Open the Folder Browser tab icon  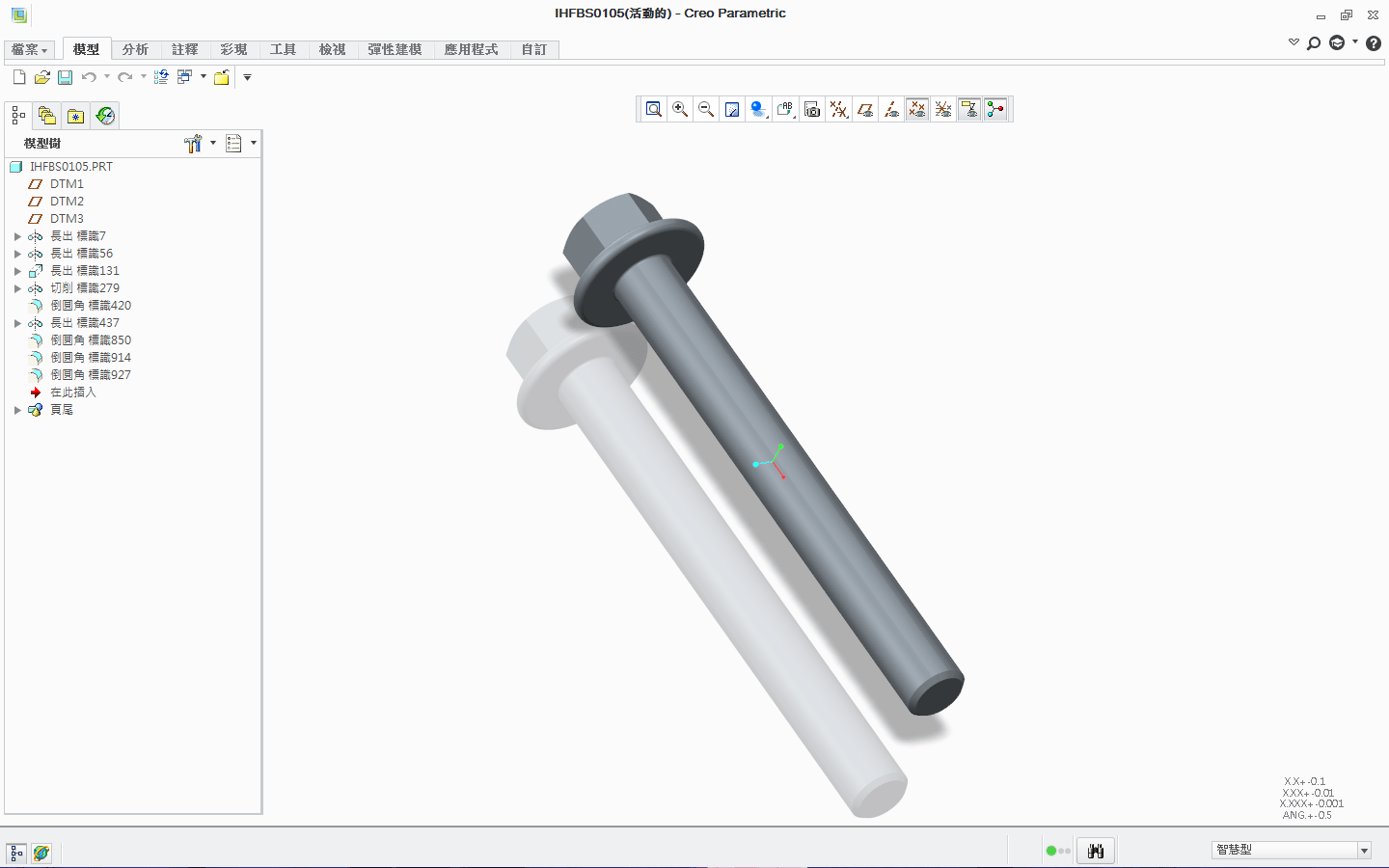coord(46,116)
